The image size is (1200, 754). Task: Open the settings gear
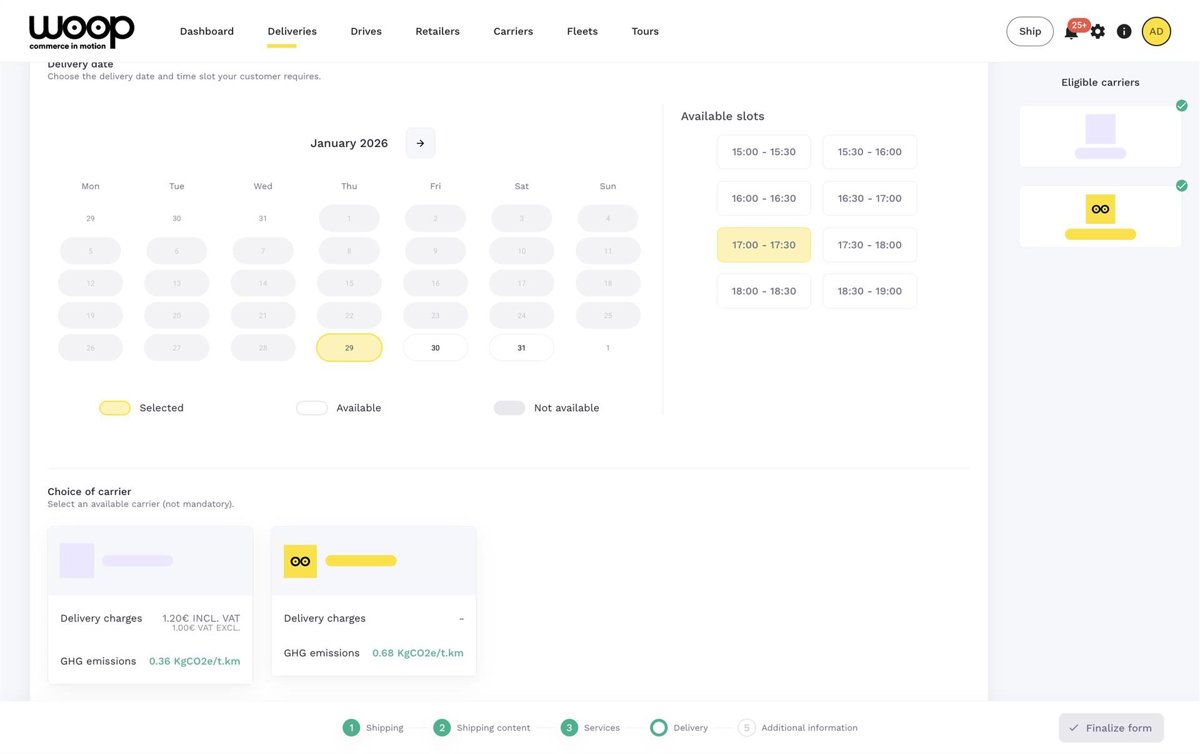pyautogui.click(x=1098, y=32)
